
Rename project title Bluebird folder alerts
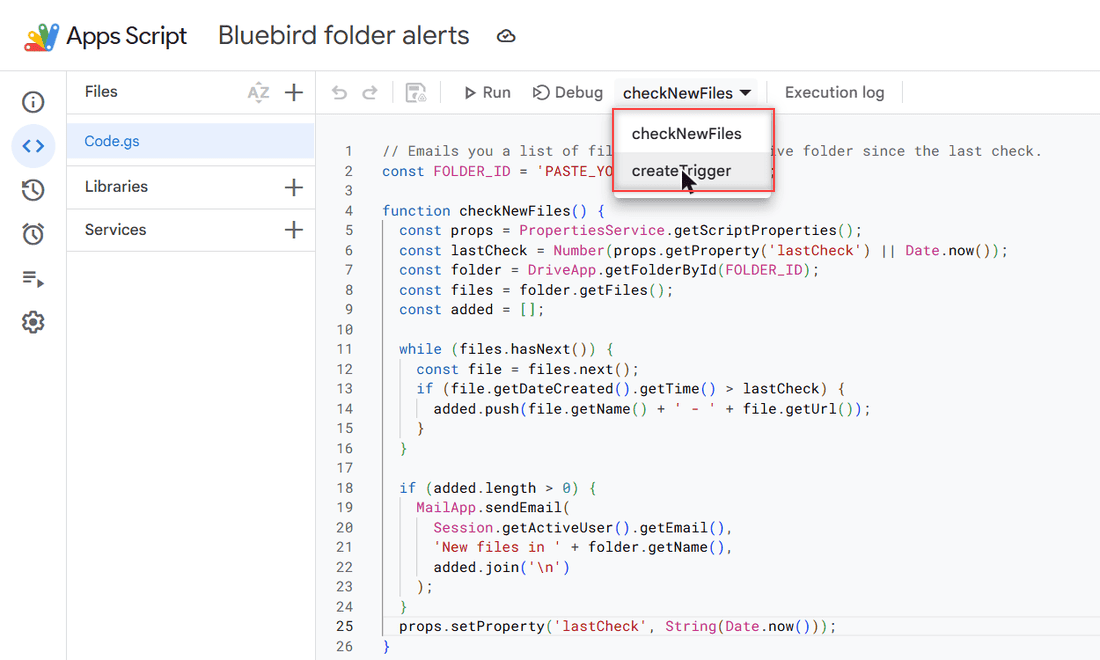(344, 36)
